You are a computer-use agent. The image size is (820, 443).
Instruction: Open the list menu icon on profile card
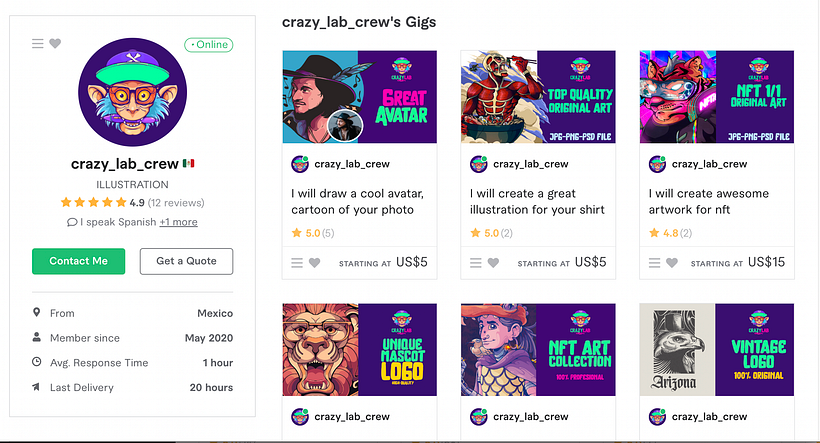pyautogui.click(x=38, y=43)
